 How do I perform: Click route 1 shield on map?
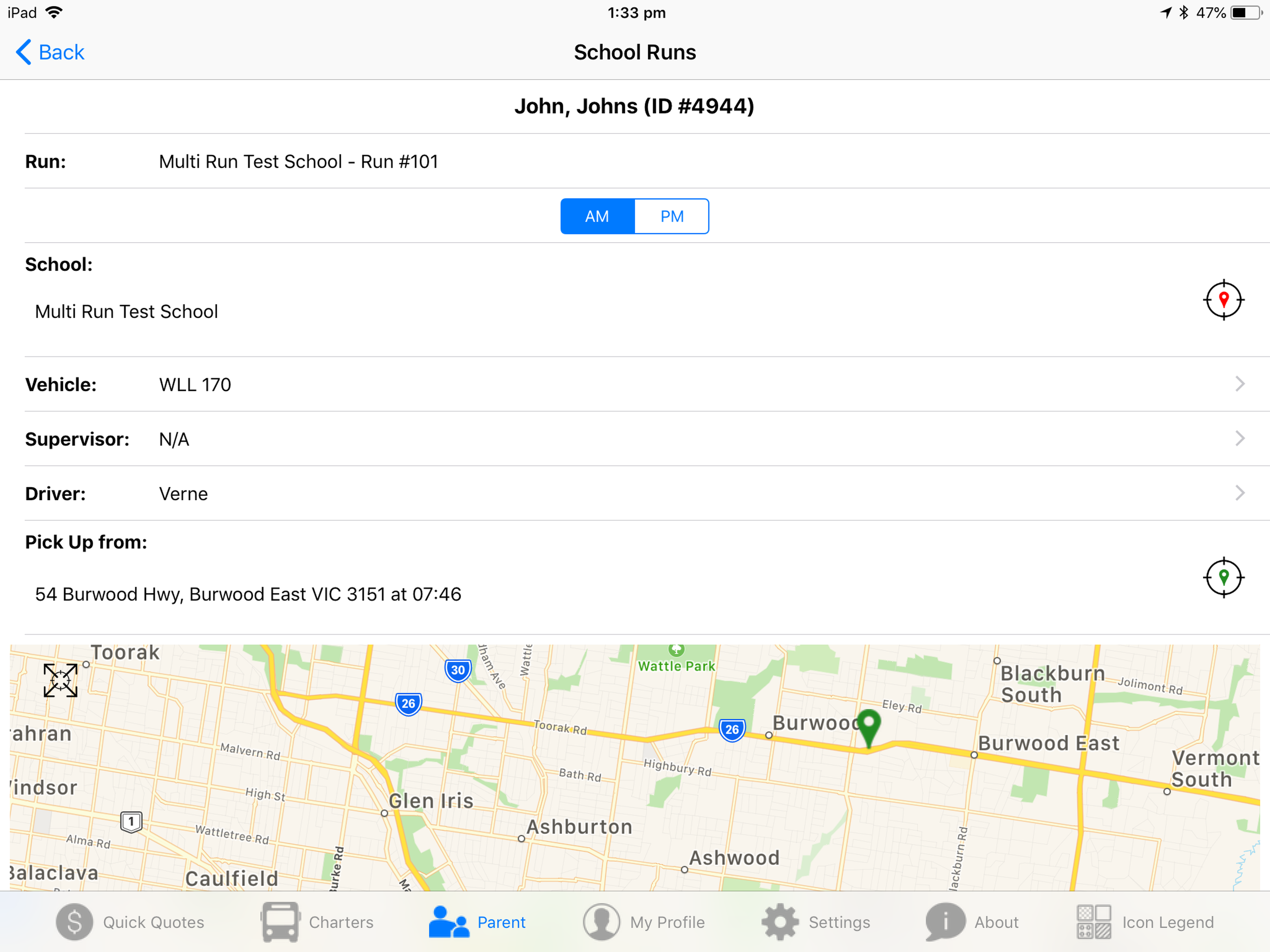coord(132,822)
